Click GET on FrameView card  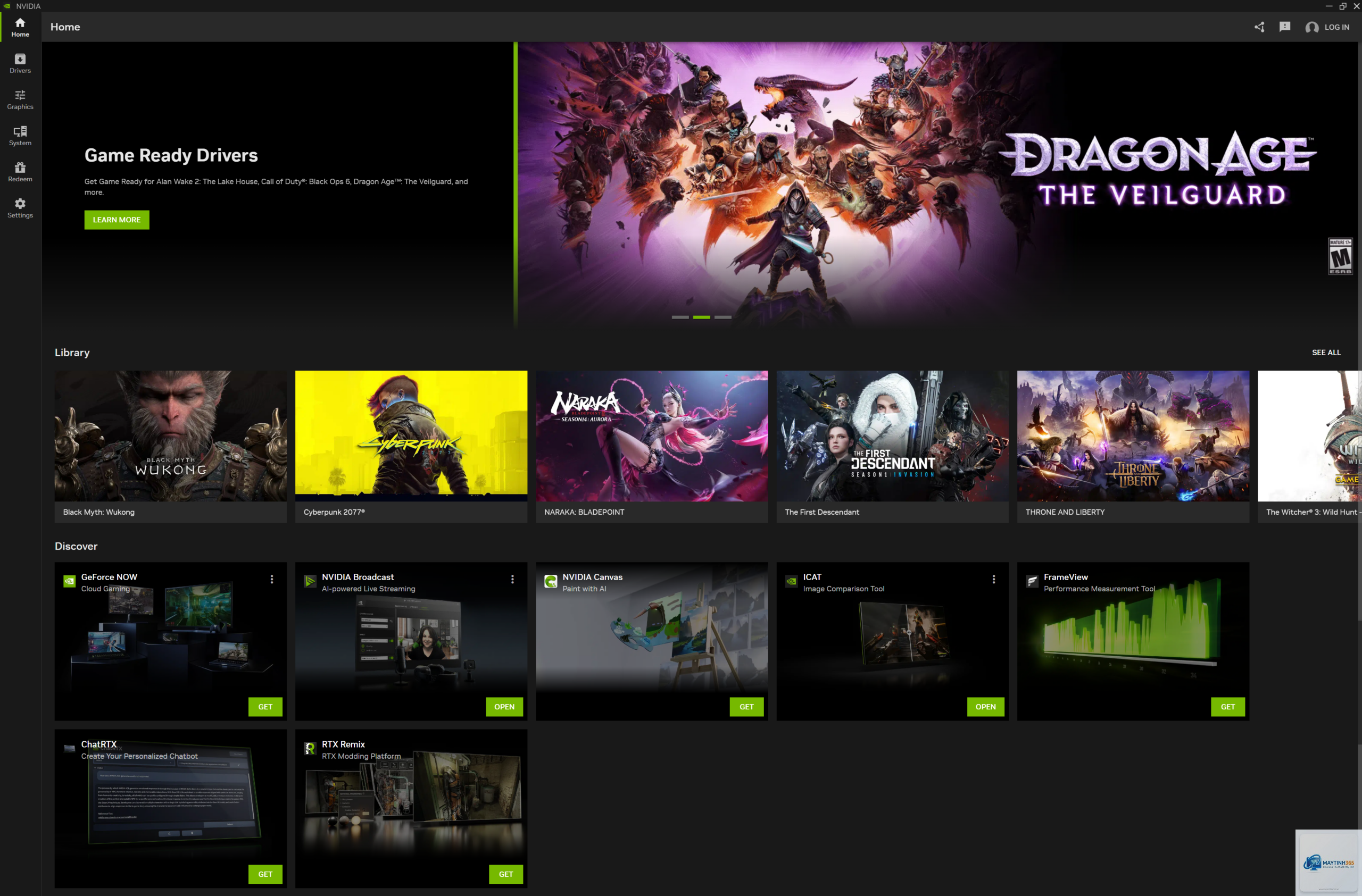tap(1227, 707)
